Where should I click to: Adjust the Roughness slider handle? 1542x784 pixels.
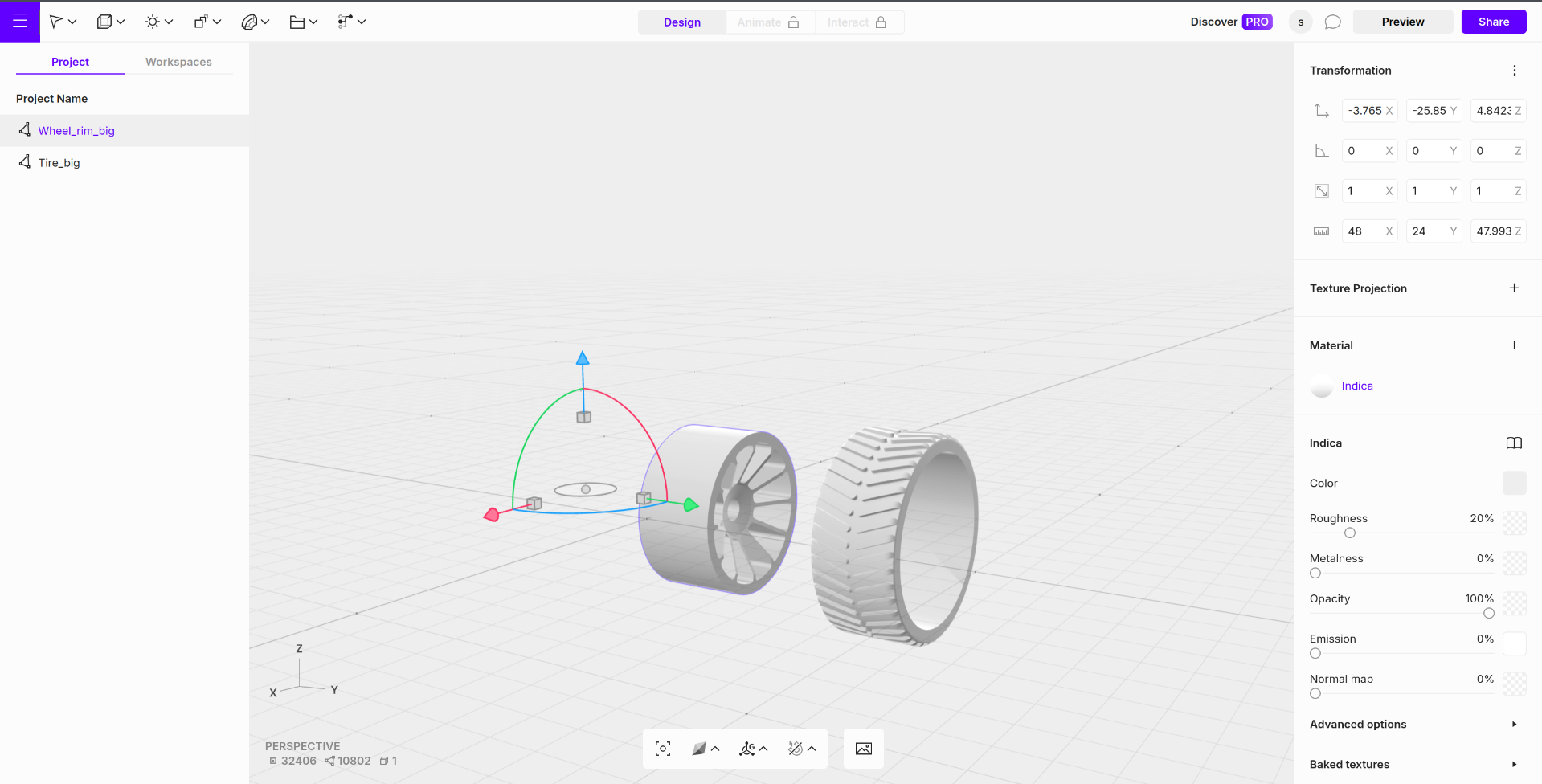pyautogui.click(x=1350, y=533)
